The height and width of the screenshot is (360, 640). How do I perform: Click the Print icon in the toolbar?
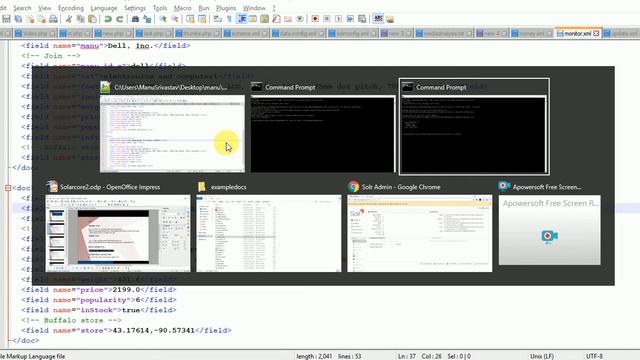coord(53,19)
